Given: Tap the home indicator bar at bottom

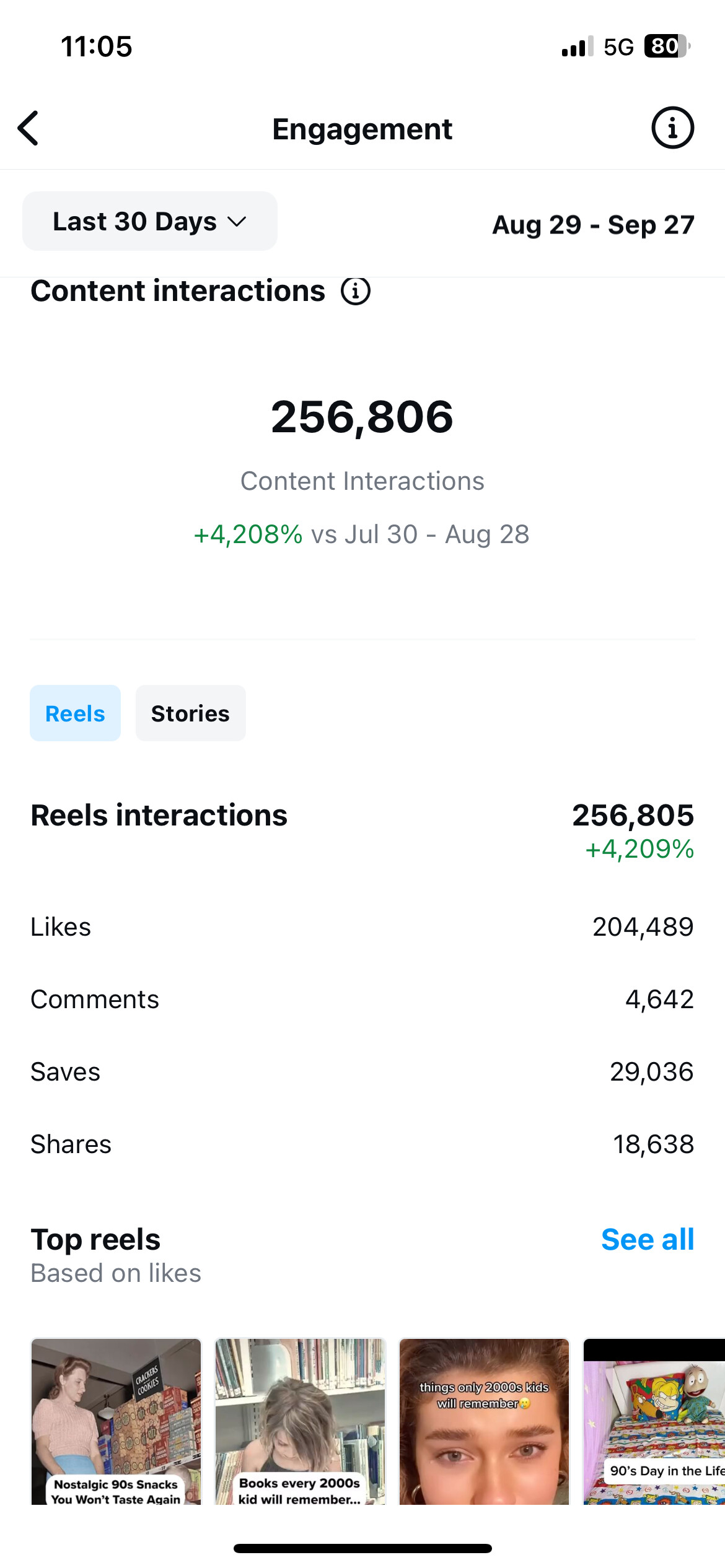Looking at the screenshot, I should pos(362,1548).
